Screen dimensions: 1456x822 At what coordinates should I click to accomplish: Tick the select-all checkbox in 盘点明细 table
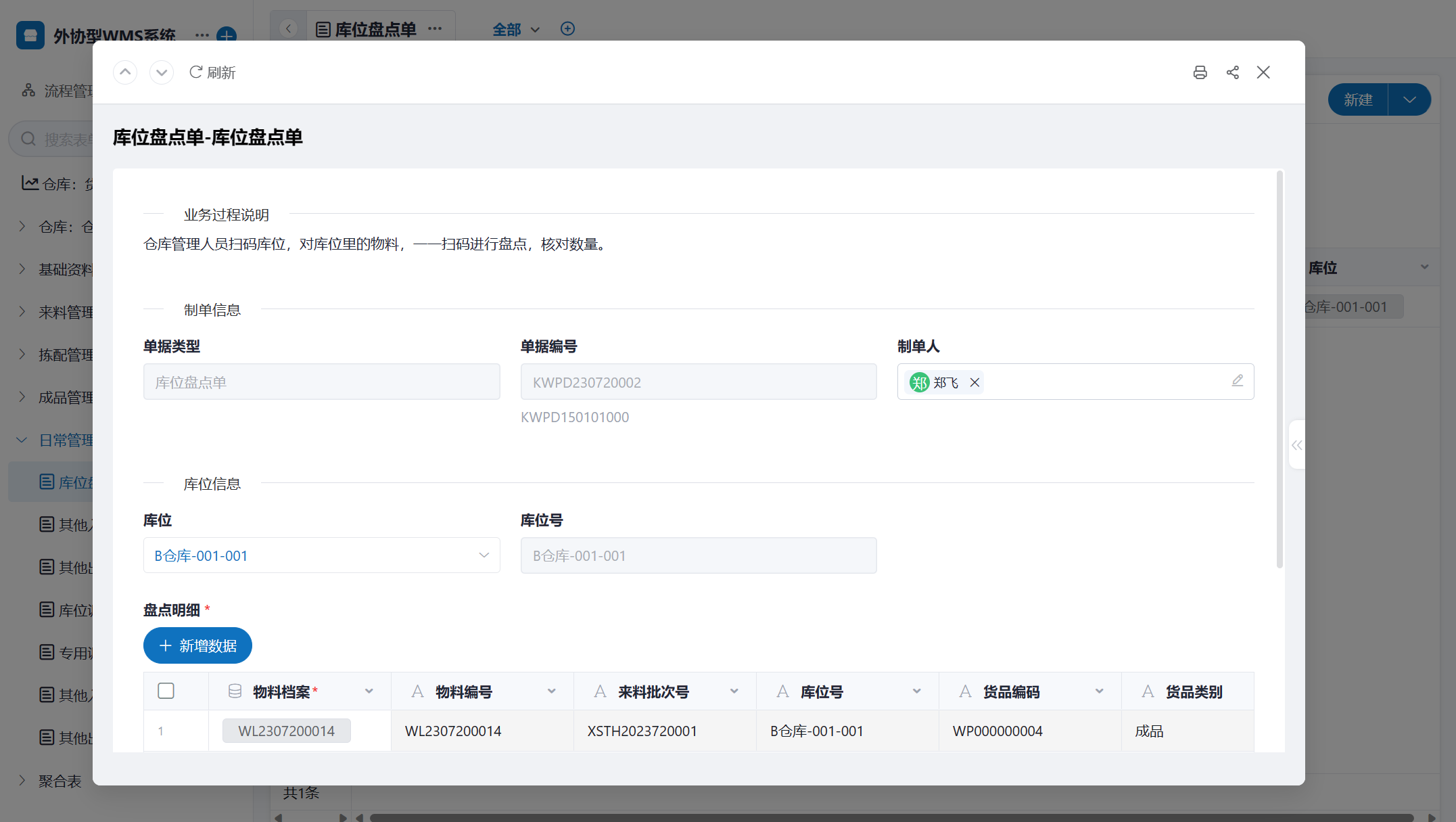[x=166, y=691]
